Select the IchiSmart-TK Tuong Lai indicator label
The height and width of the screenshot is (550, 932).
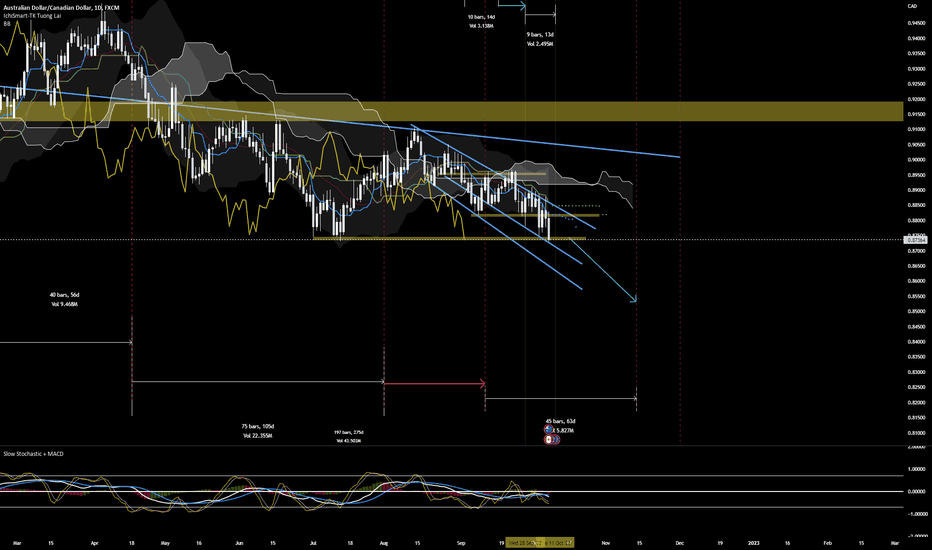click(32, 15)
